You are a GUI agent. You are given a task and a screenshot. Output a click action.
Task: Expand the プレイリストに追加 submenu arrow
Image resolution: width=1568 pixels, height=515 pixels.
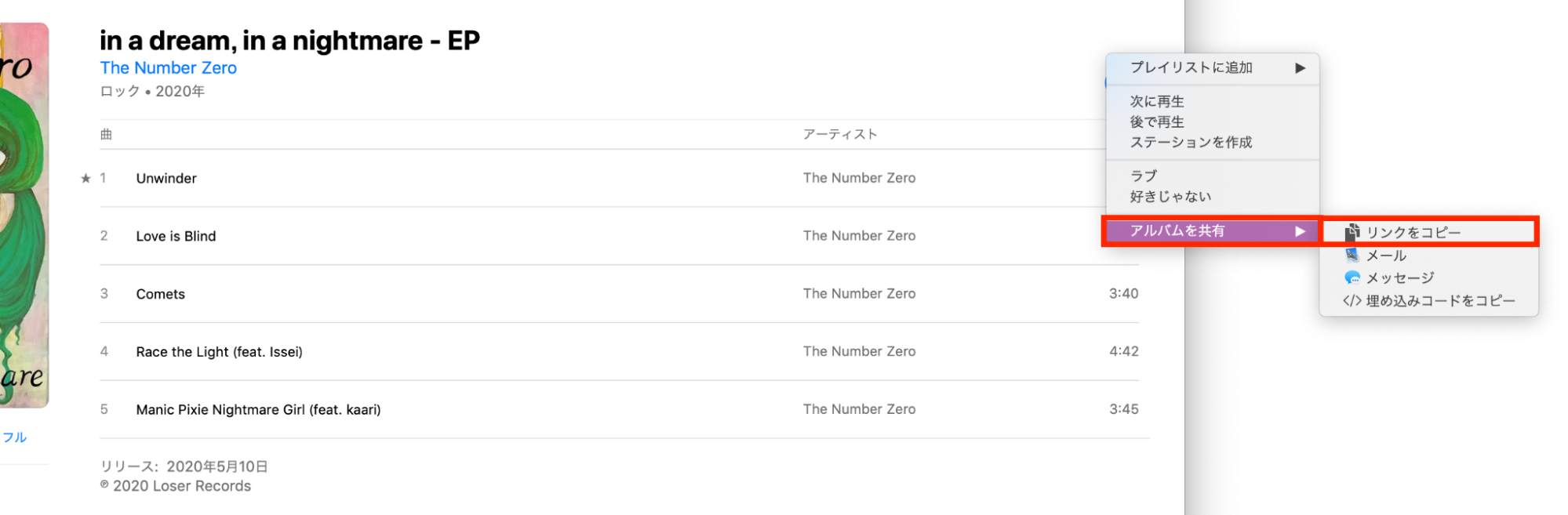(x=1300, y=68)
